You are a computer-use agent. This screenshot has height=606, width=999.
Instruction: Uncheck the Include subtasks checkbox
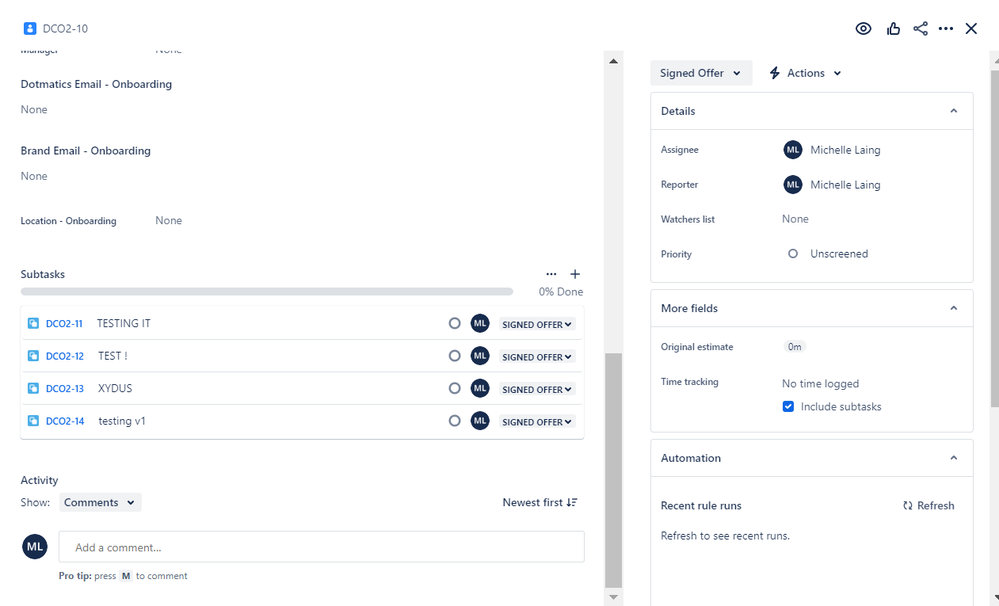pos(788,407)
